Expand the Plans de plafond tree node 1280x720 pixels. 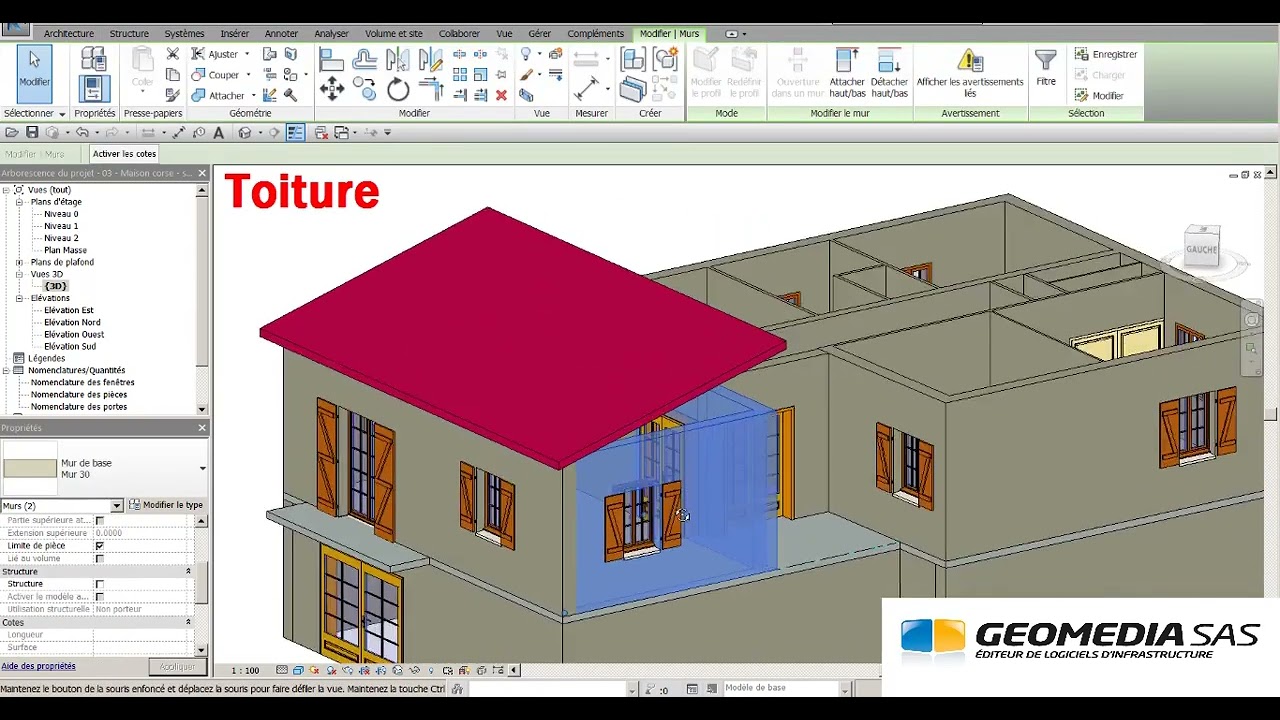(19, 262)
